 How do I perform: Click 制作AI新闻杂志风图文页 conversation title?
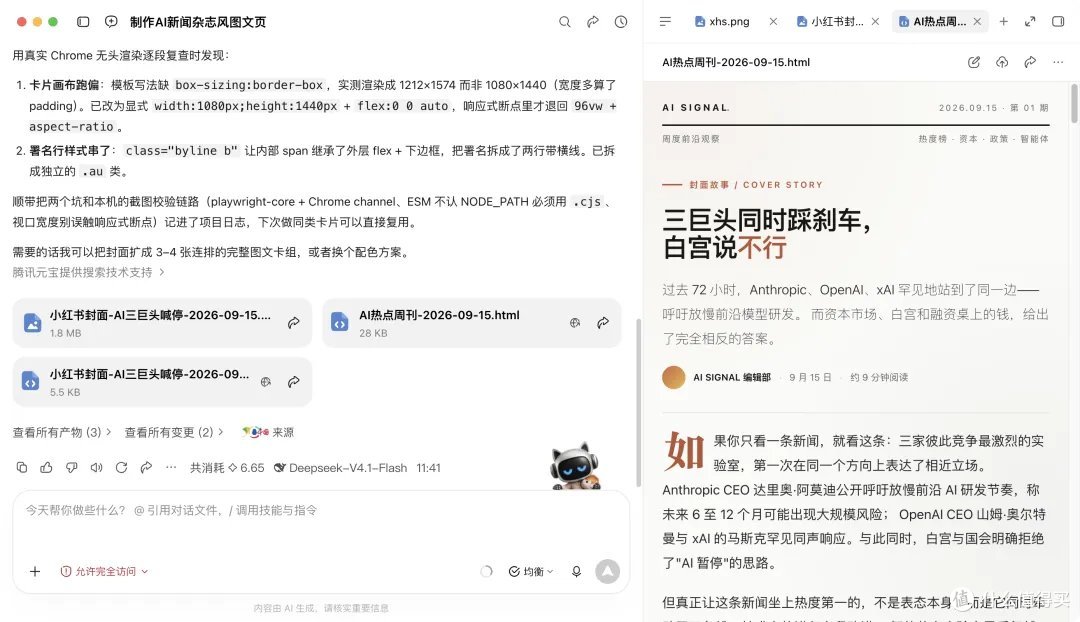pos(198,21)
